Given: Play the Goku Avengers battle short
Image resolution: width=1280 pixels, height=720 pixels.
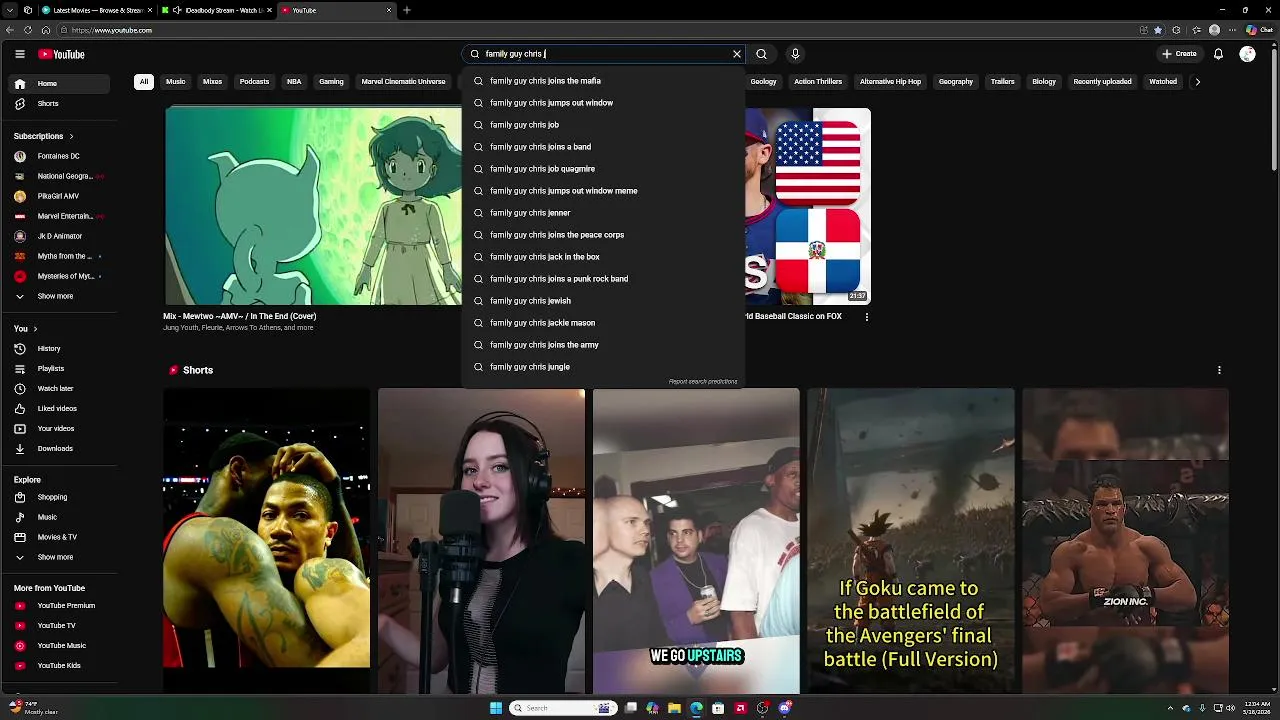Looking at the screenshot, I should 910,541.
